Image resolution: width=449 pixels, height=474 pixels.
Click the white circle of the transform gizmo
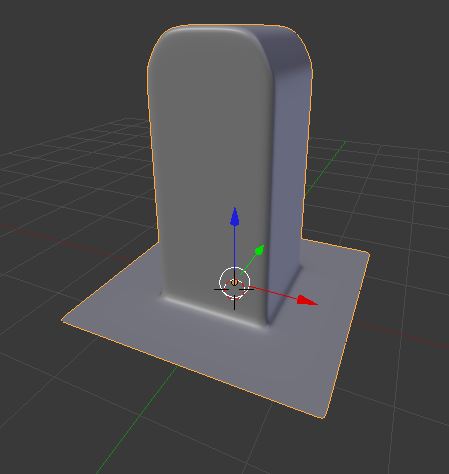click(x=234, y=281)
